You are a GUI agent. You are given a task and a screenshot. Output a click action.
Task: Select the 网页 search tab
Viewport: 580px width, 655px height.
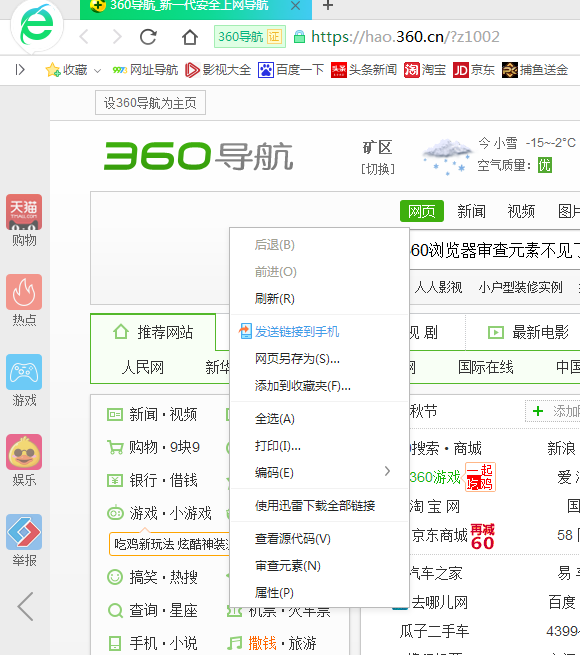(422, 211)
